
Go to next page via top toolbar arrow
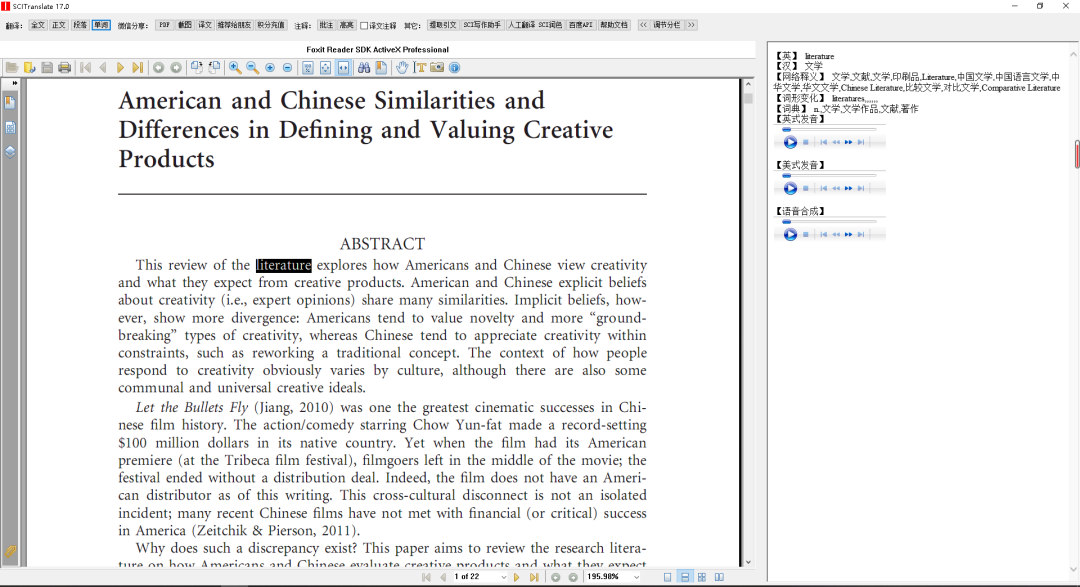[x=120, y=68]
